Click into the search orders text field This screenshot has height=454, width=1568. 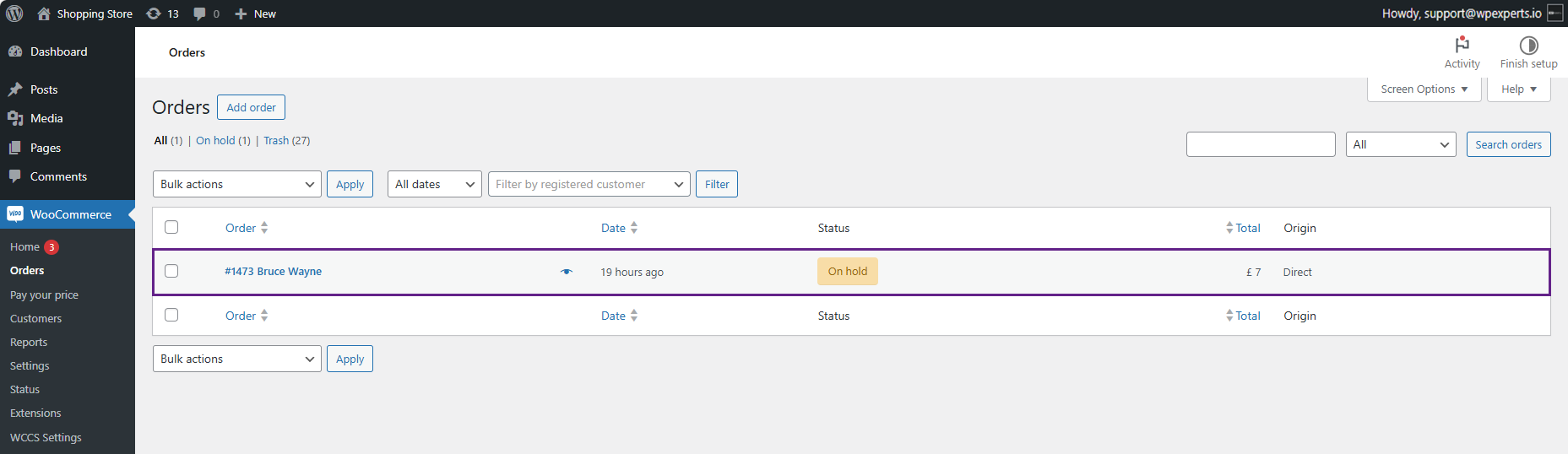coord(1261,144)
